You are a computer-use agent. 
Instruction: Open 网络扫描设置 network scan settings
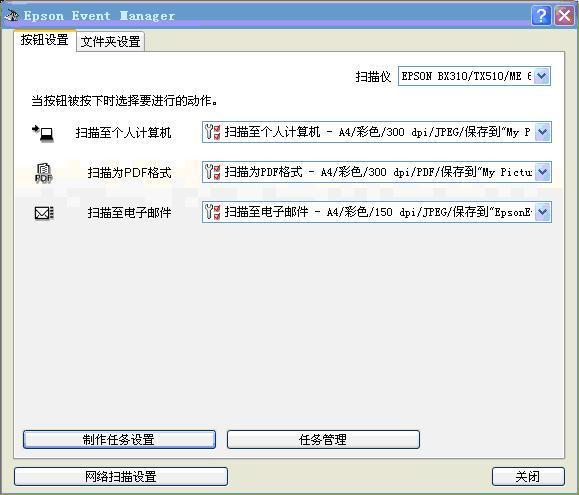tap(121, 477)
